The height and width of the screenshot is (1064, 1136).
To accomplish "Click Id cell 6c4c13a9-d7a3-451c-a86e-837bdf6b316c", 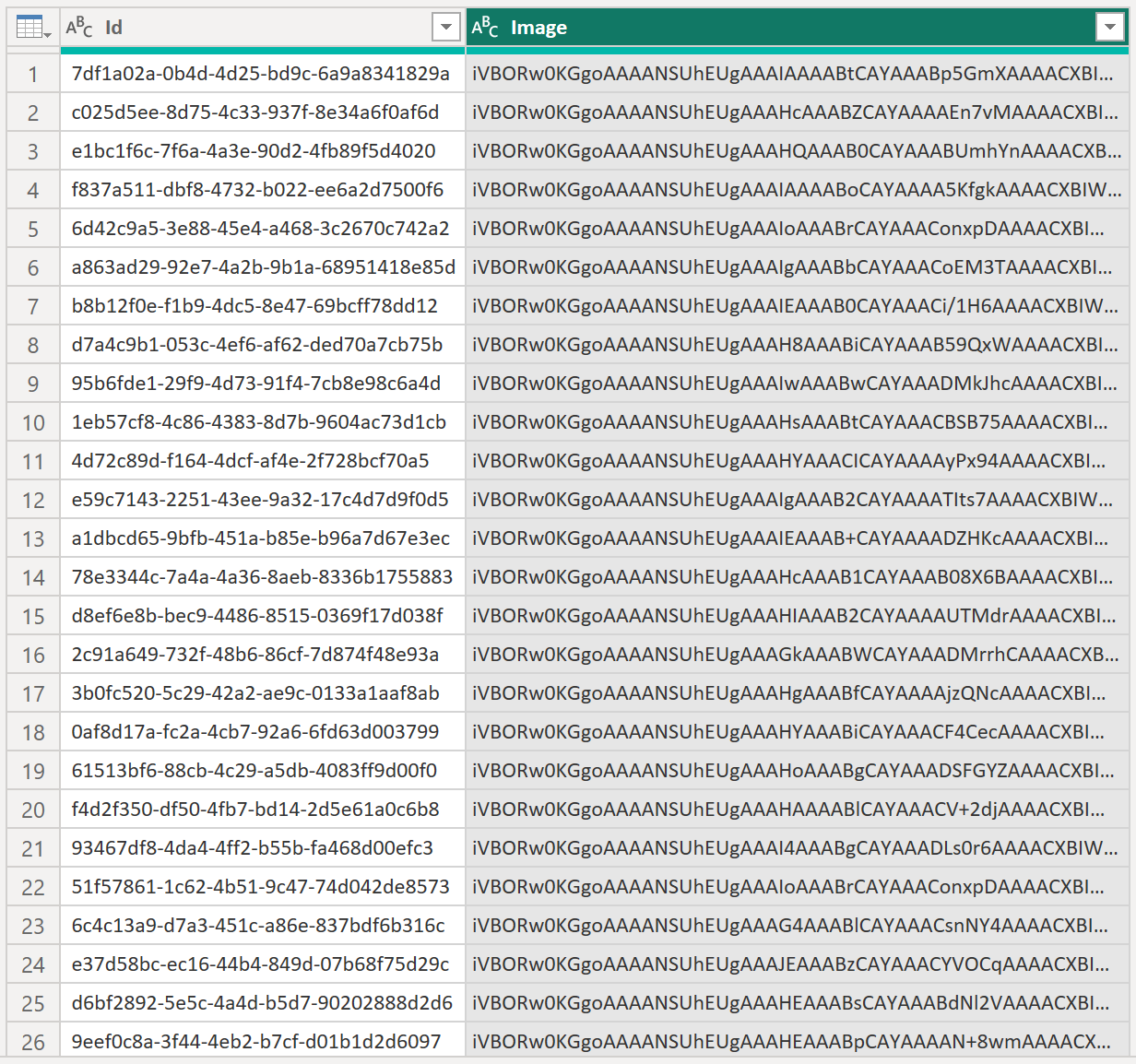I will pyautogui.click(x=263, y=926).
